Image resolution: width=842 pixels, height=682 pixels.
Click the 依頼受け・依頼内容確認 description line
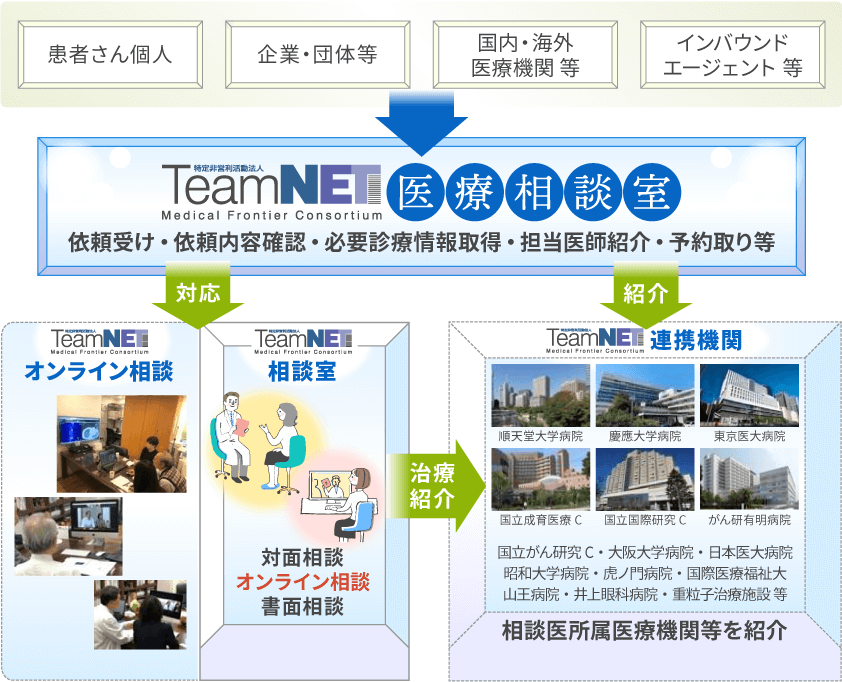[x=422, y=242]
